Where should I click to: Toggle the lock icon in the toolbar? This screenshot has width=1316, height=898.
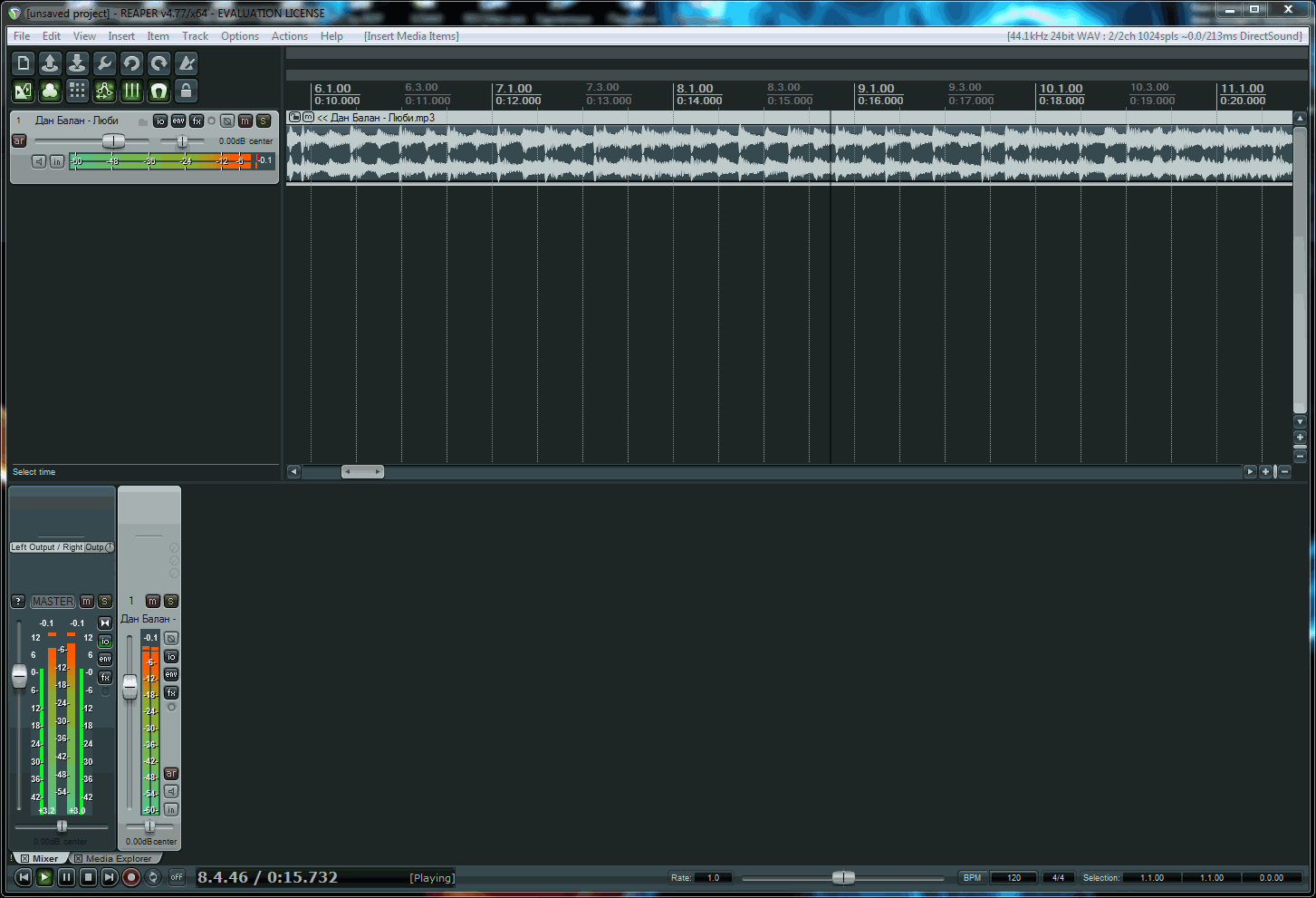[187, 91]
